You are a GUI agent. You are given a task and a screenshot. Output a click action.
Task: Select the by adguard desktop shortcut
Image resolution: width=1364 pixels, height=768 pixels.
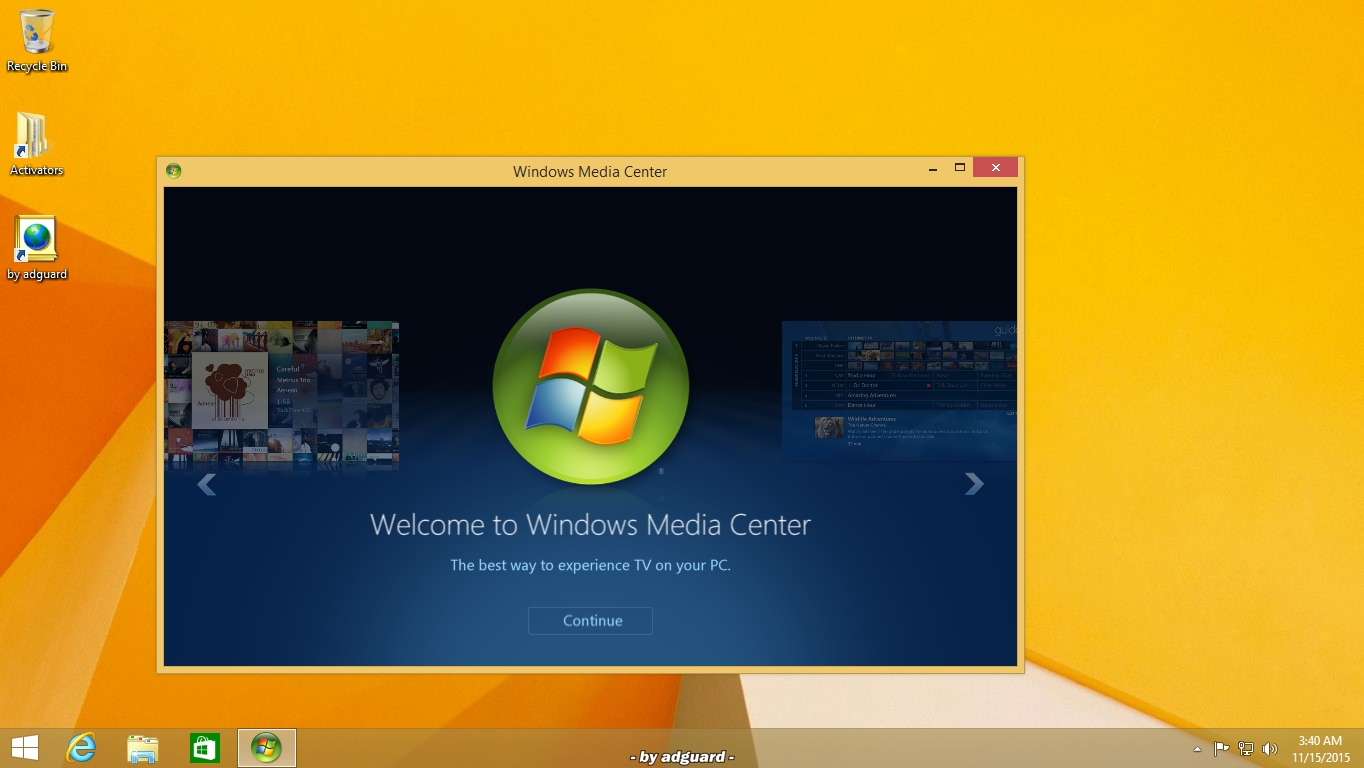[x=37, y=249]
